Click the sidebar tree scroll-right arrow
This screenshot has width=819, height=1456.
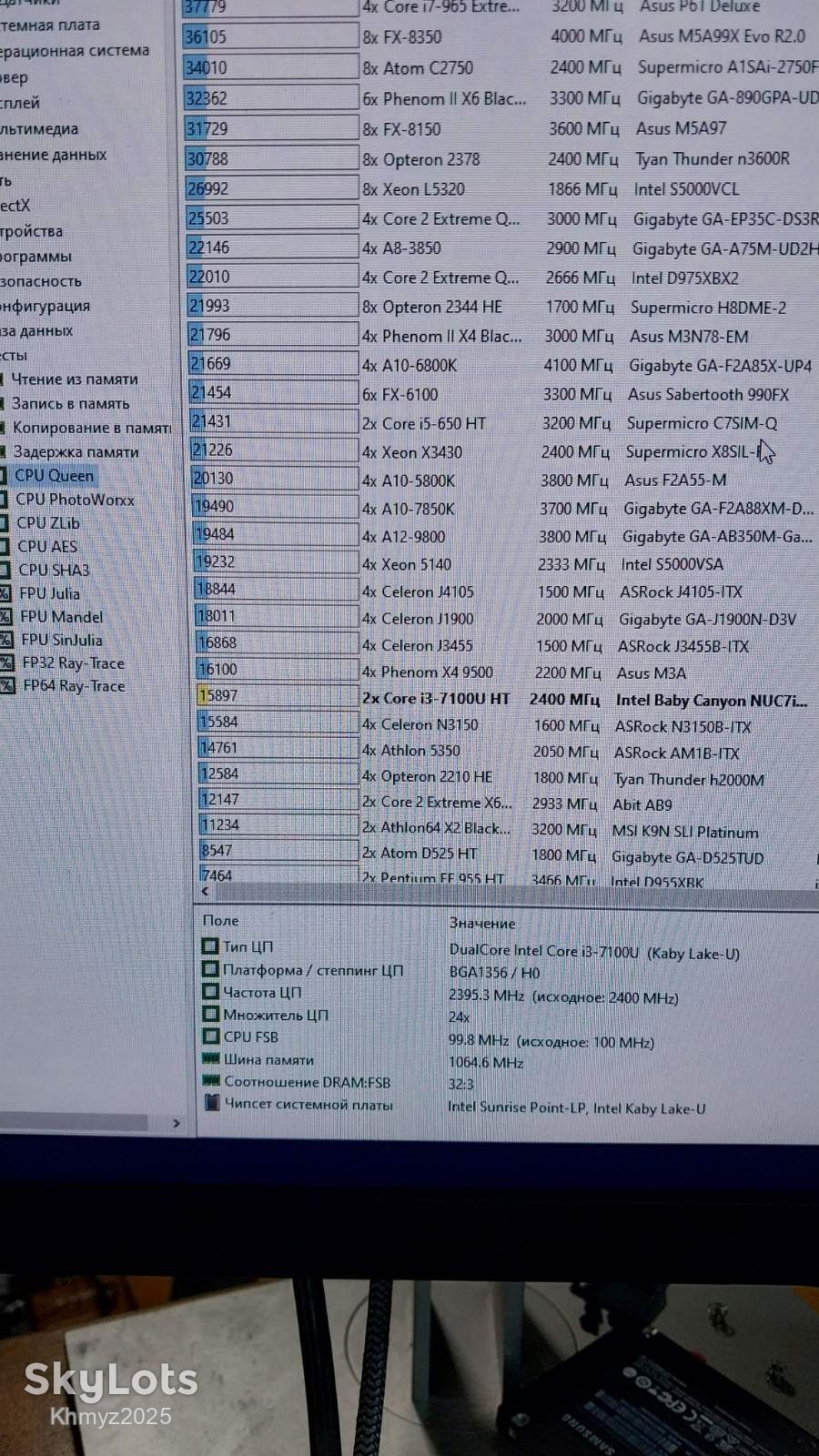(x=176, y=1123)
